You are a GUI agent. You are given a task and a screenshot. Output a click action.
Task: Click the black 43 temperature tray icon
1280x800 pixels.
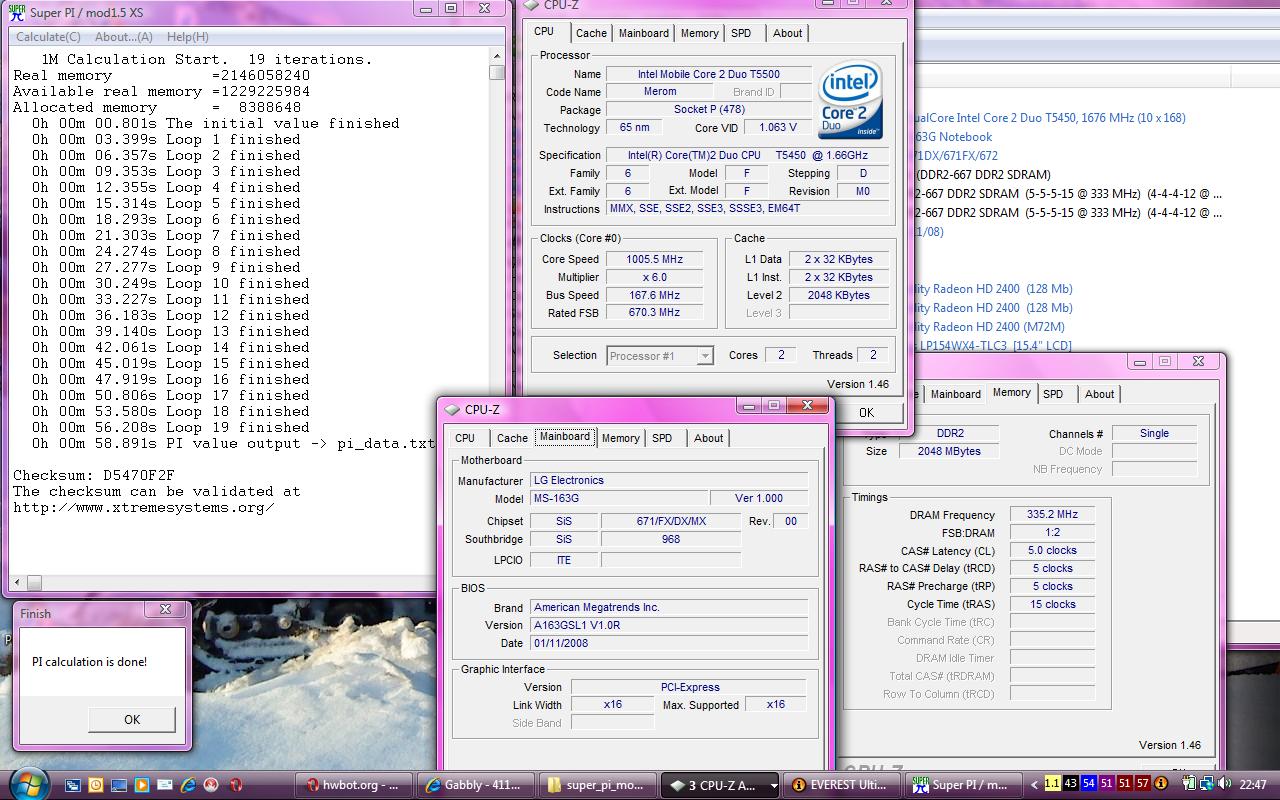[x=1070, y=784]
